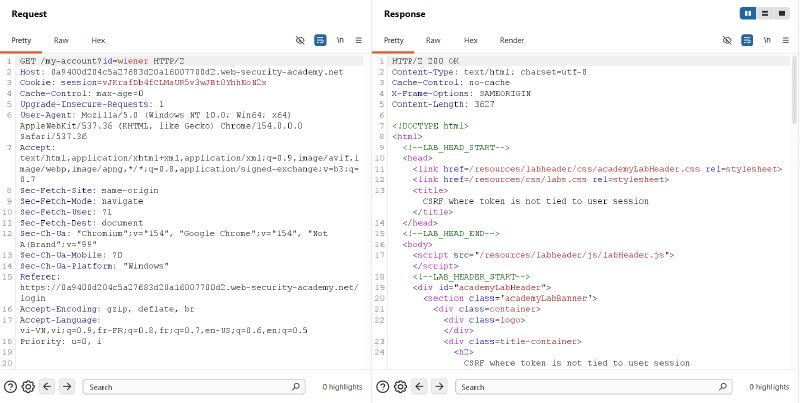Click 'Priority: u=0, i' request line
This screenshot has width=800, height=403.
[60, 341]
